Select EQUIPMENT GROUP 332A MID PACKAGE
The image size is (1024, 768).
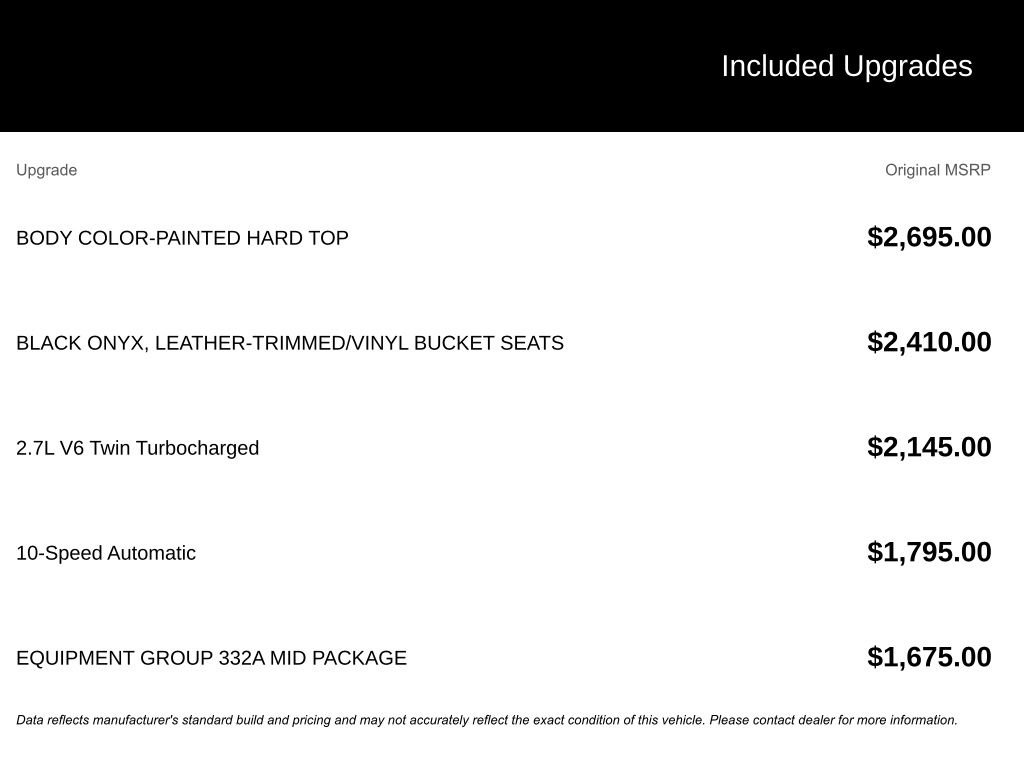click(212, 658)
